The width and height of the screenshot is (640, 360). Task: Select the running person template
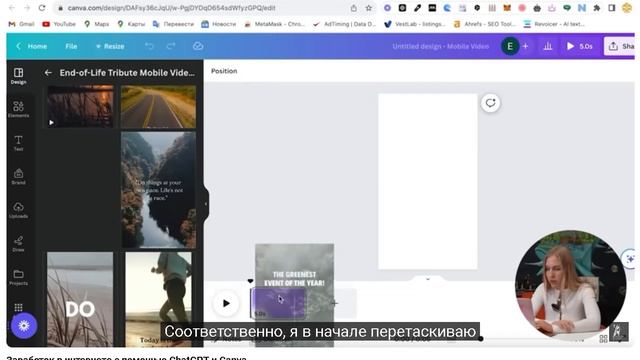(x=158, y=300)
